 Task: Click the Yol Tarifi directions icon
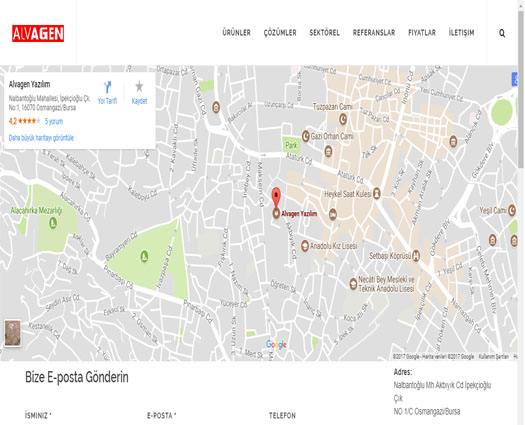click(107, 87)
